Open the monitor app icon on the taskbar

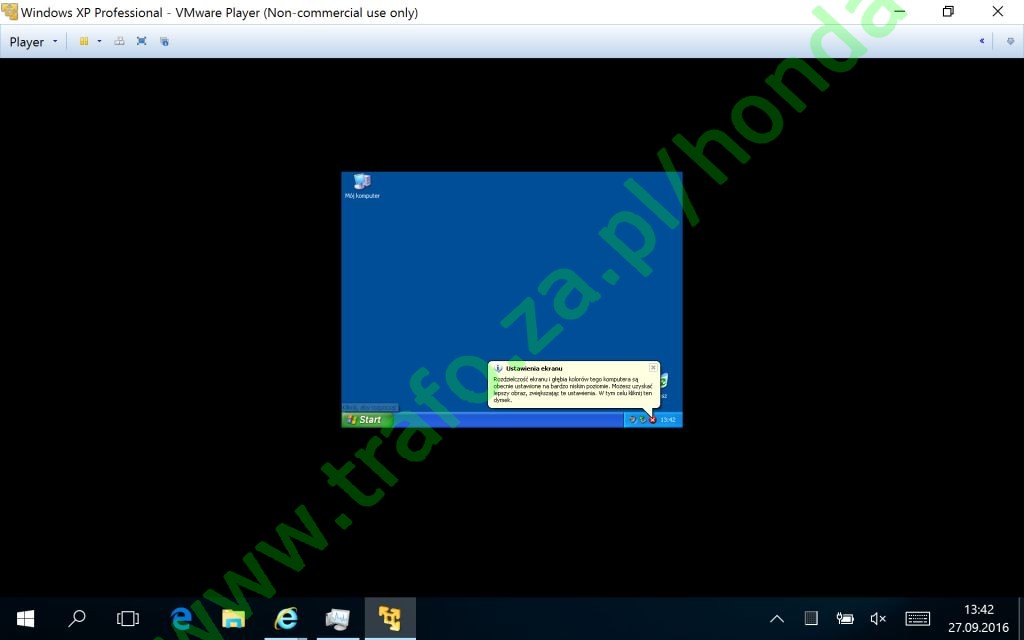click(338, 618)
